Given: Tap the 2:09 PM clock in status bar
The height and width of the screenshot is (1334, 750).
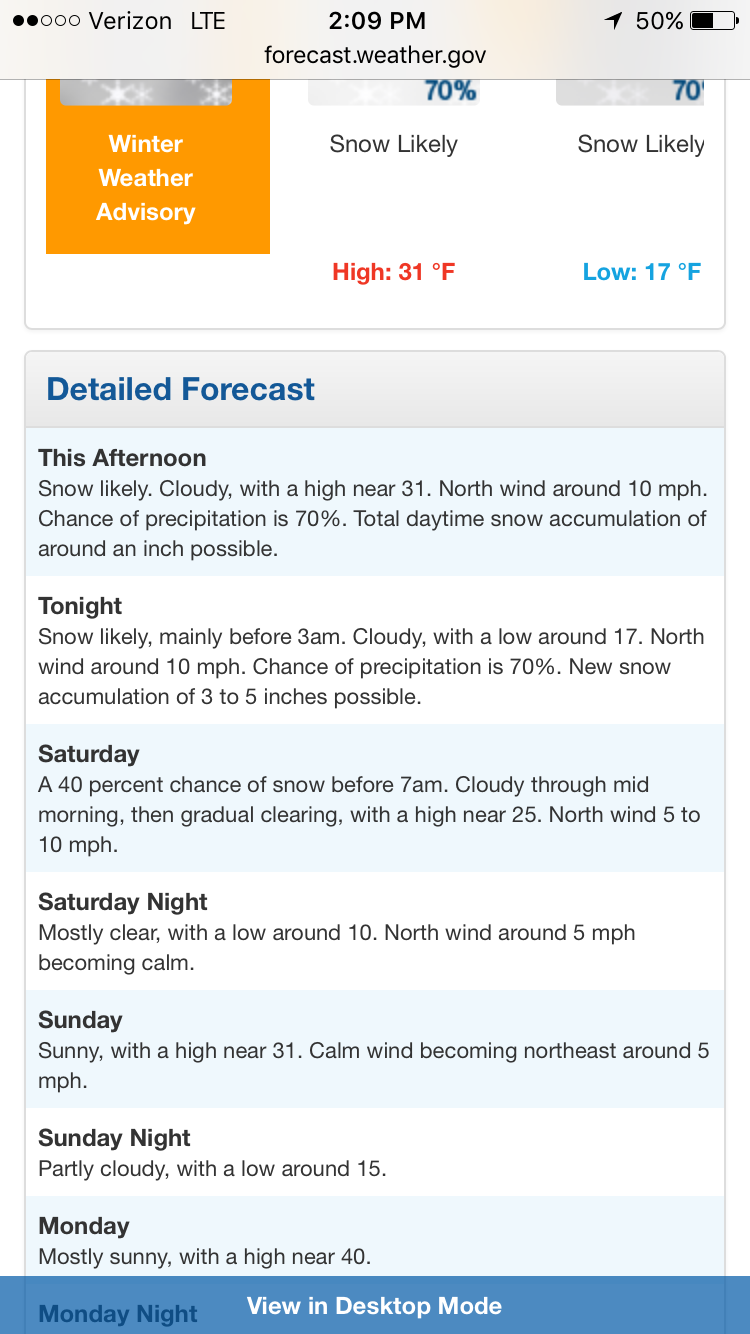Looking at the screenshot, I should coord(376,21).
